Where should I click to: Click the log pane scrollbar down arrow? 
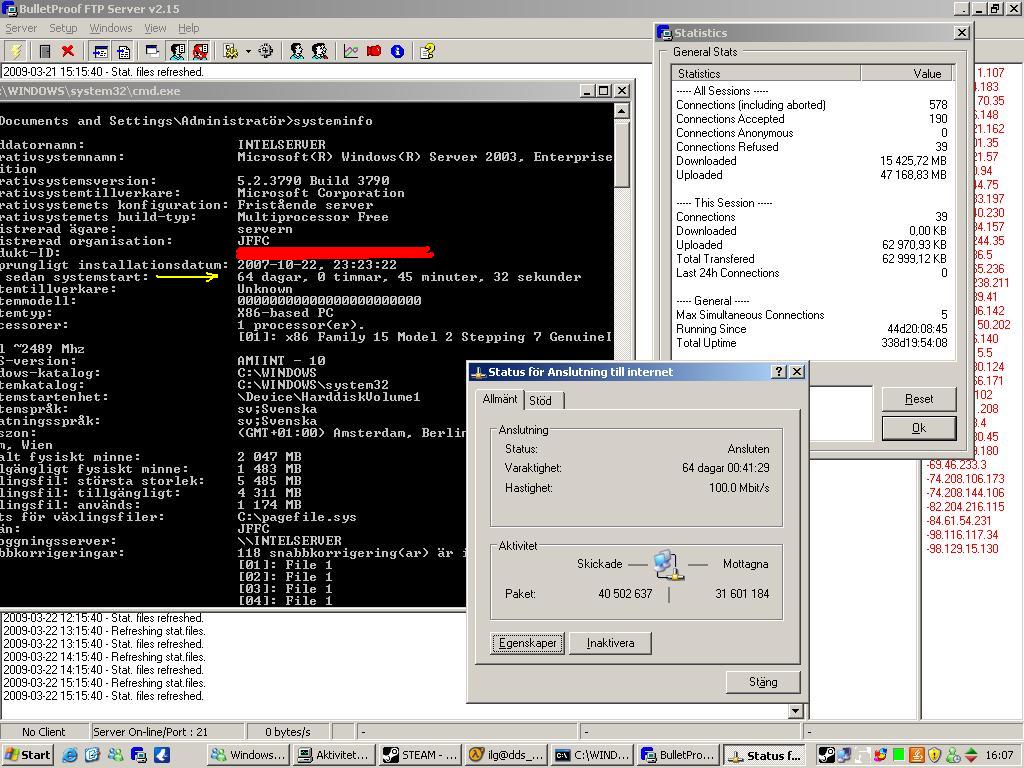795,711
